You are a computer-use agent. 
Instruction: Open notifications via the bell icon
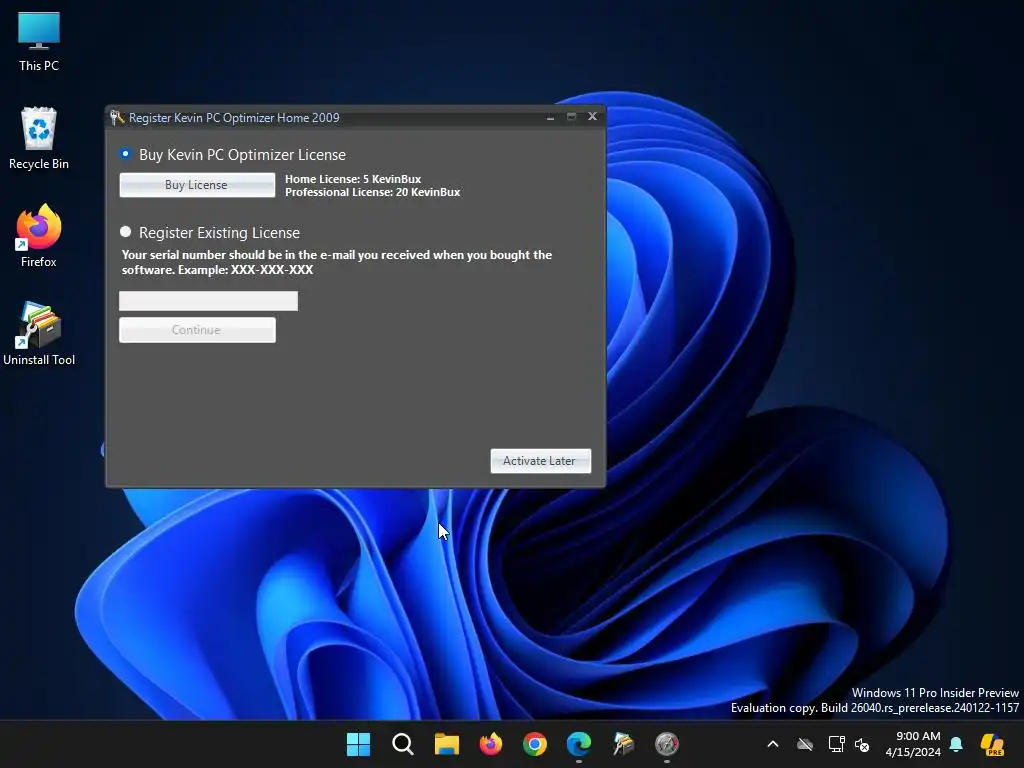click(956, 744)
